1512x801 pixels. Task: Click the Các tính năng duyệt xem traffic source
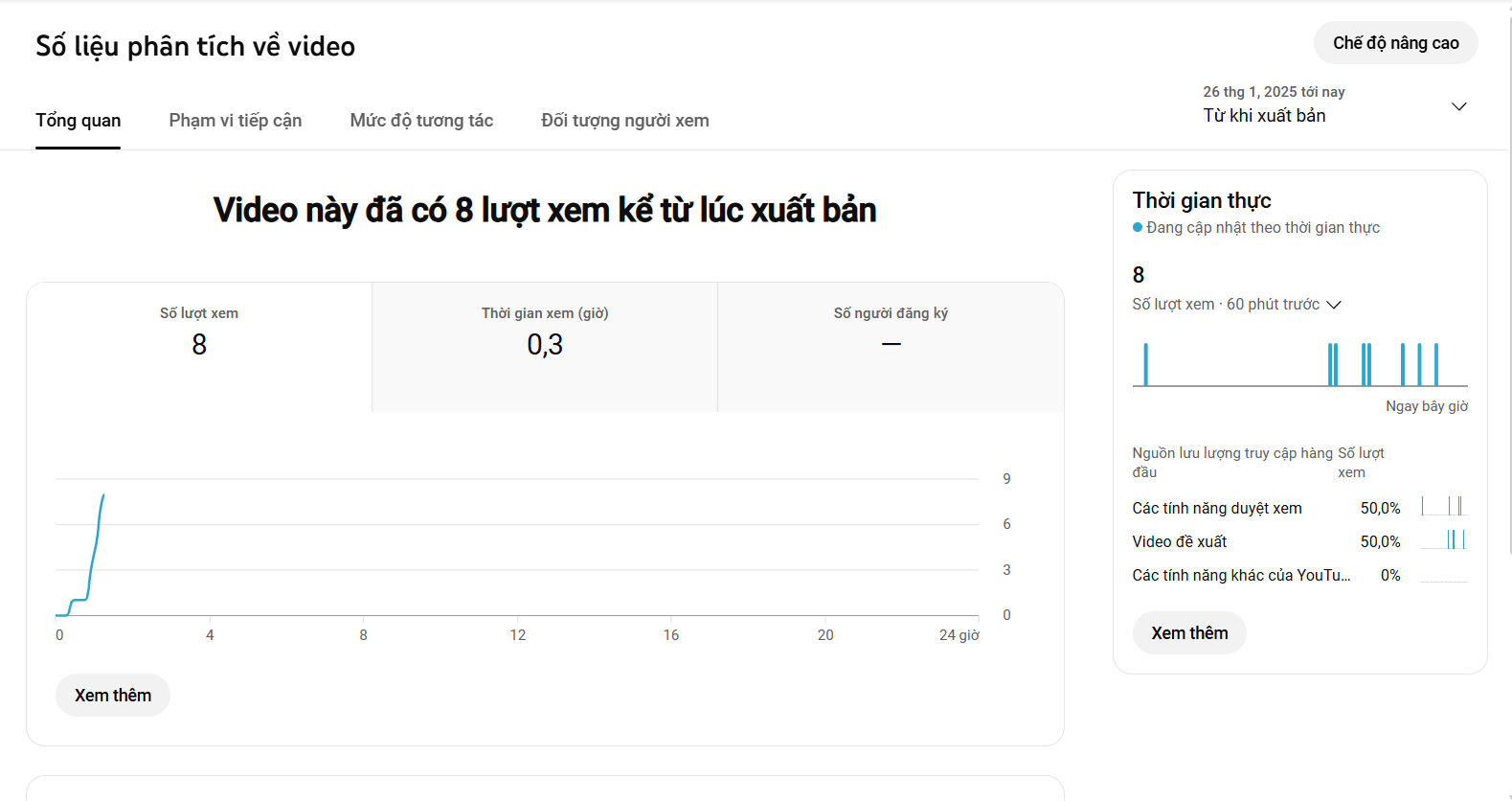(1216, 509)
